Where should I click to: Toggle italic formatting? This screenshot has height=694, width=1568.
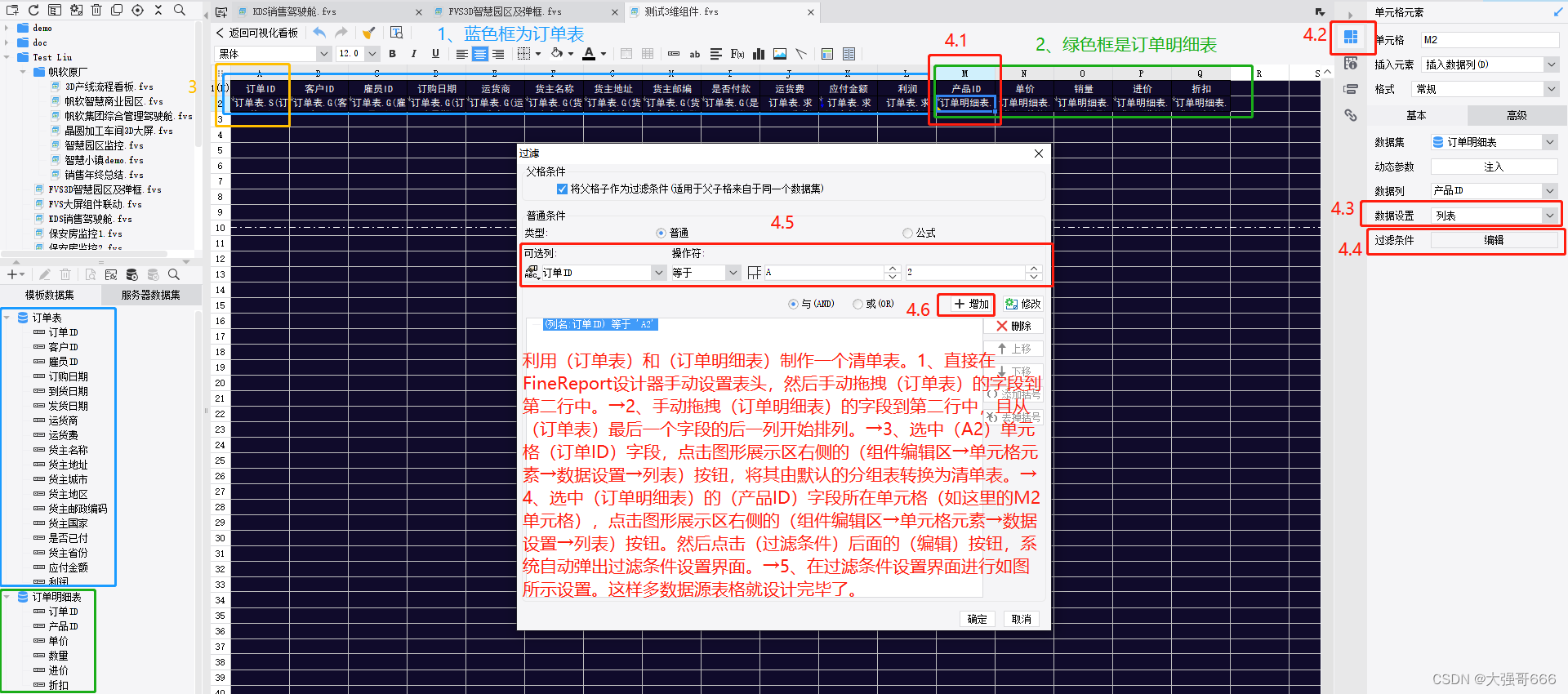(x=414, y=54)
